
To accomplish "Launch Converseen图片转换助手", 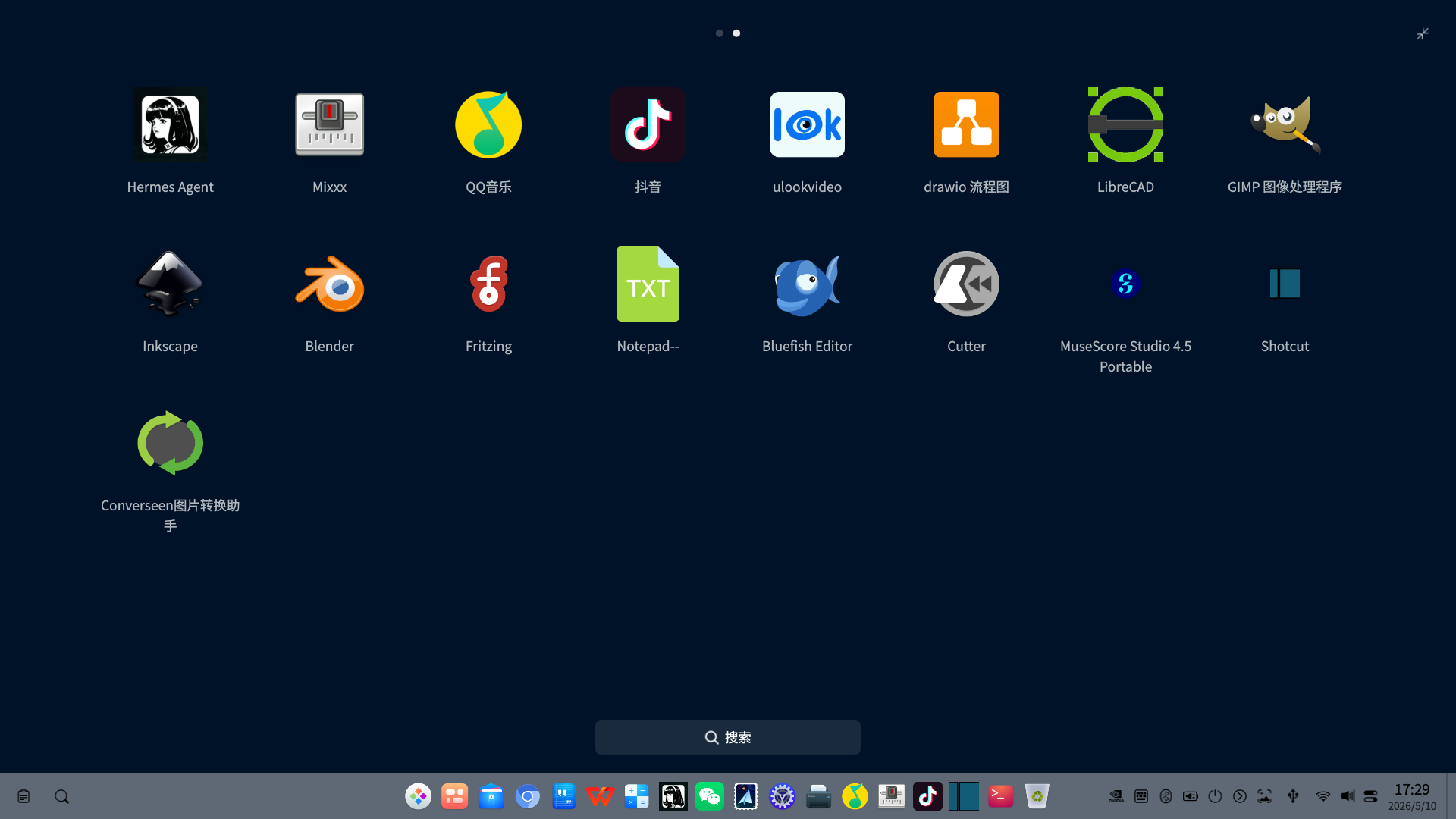I will point(170,443).
